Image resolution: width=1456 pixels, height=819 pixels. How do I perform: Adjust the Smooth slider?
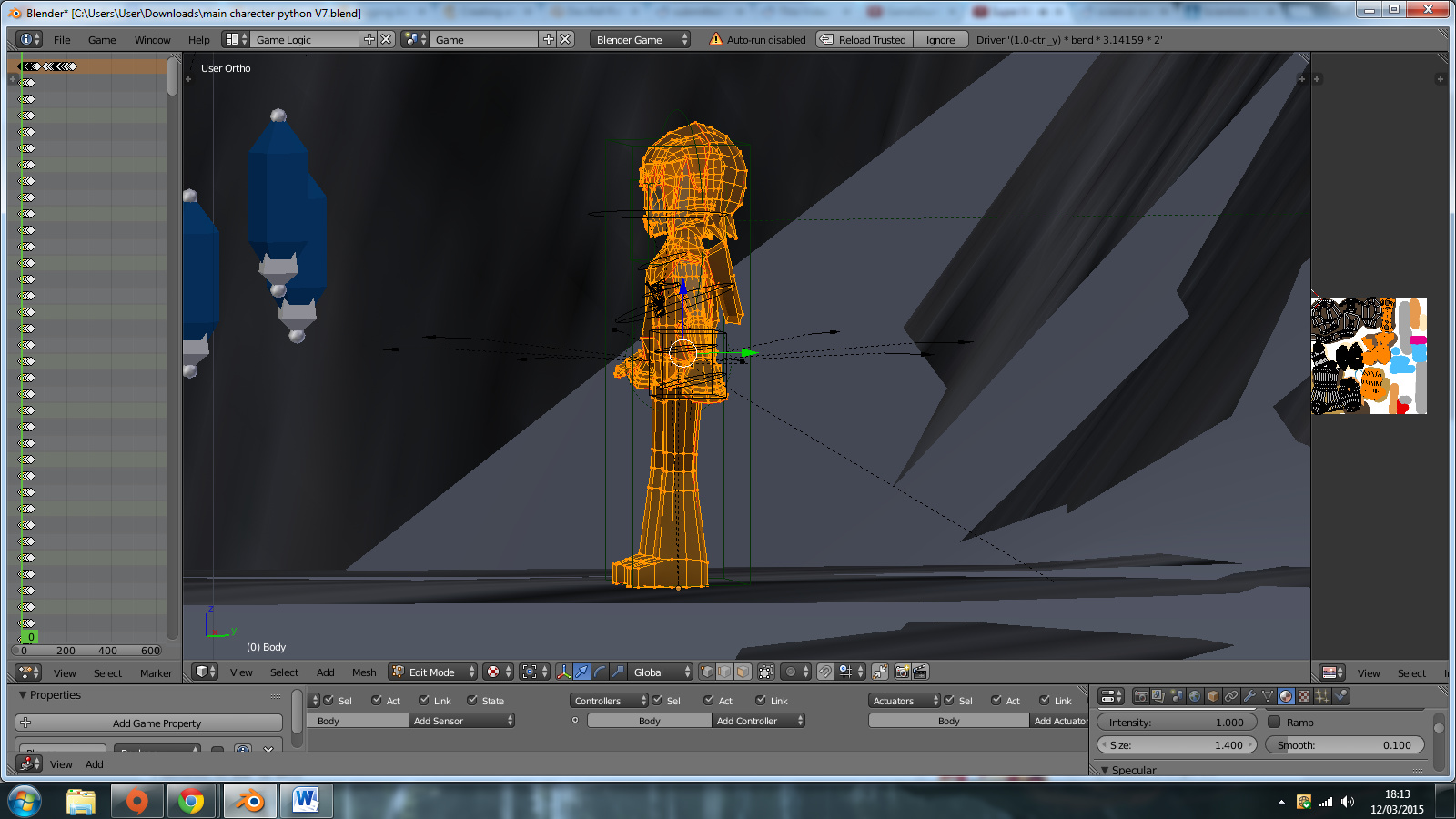tap(1344, 744)
